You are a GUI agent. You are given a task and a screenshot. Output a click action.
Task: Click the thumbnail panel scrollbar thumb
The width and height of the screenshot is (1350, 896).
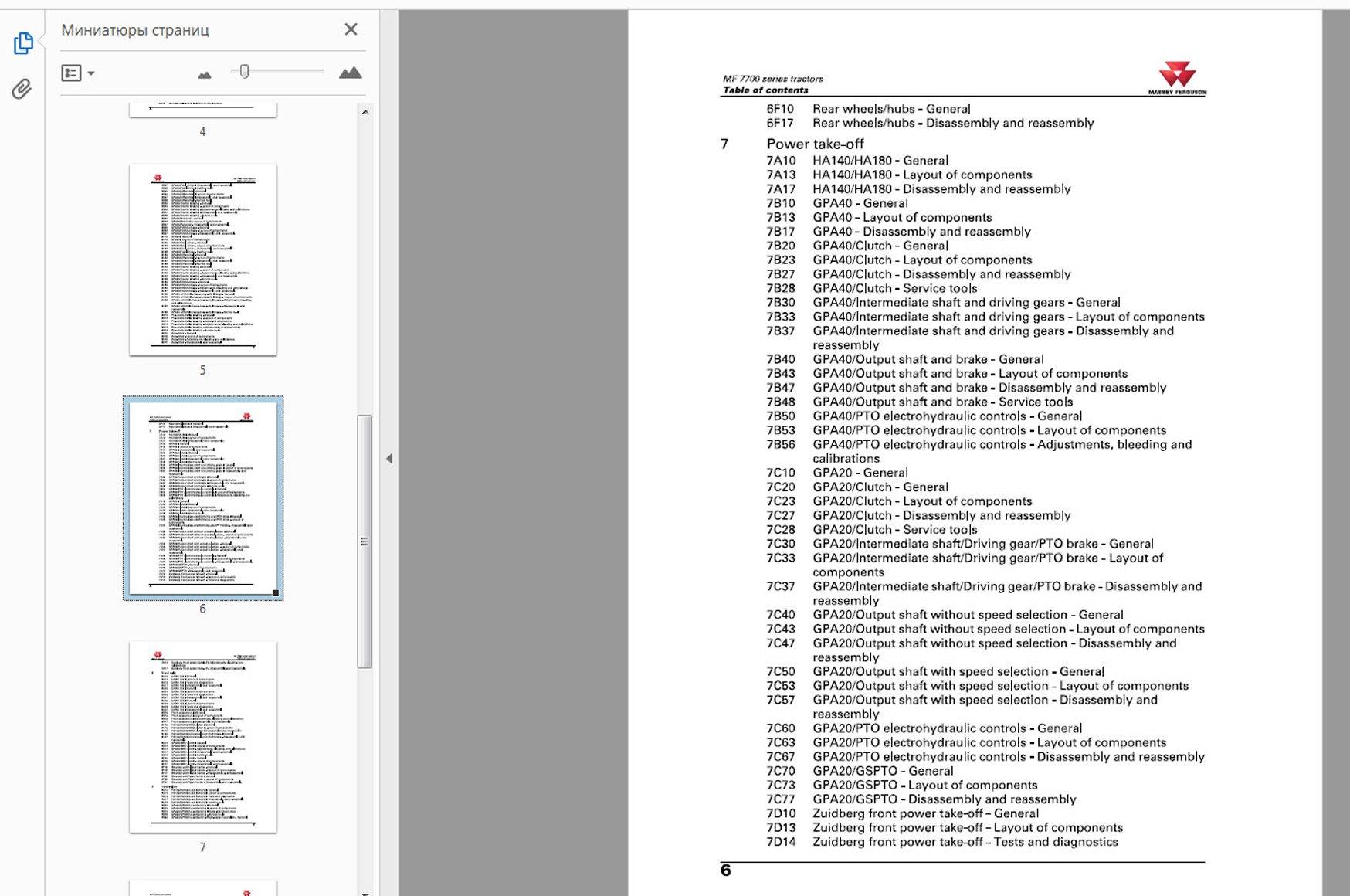click(365, 541)
